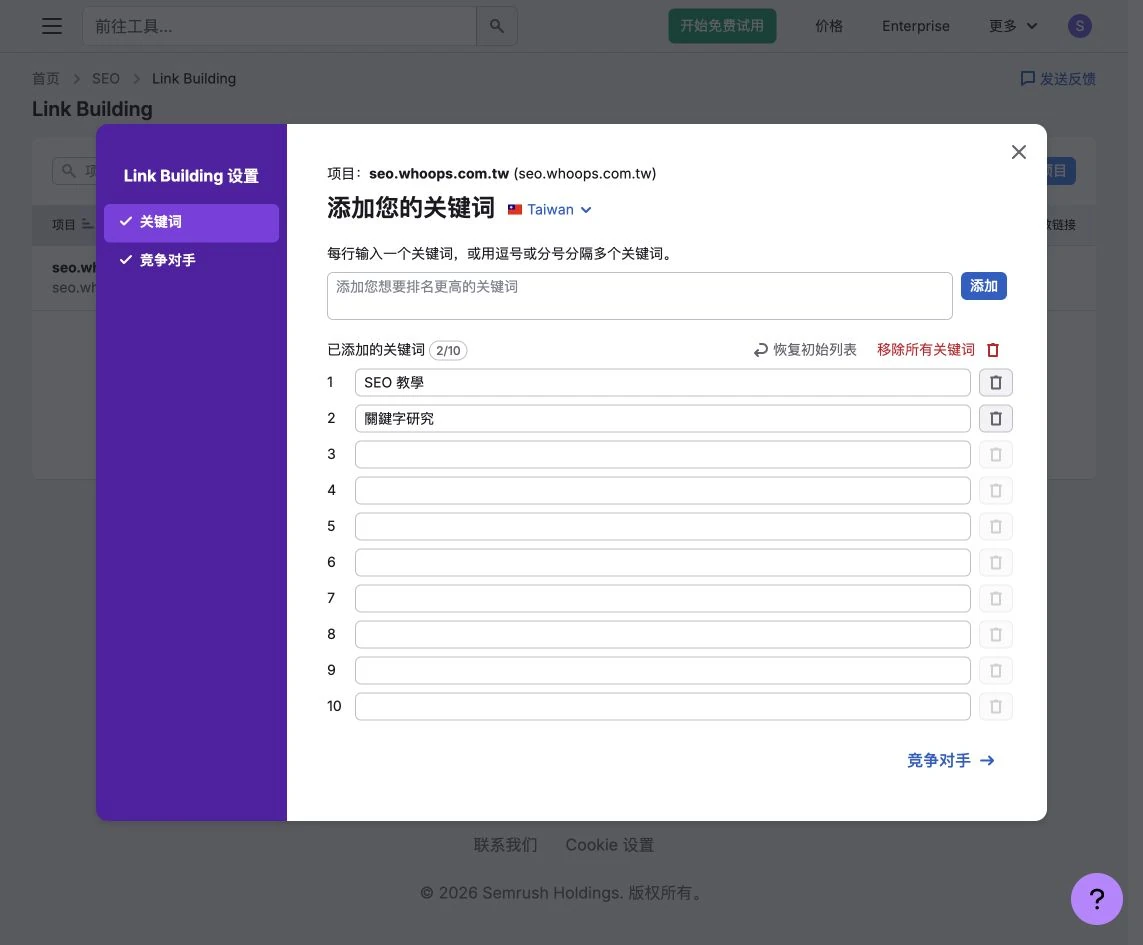Screen dimensions: 1143x945
Task: Click trash icon for row 6
Action: tap(995, 563)
